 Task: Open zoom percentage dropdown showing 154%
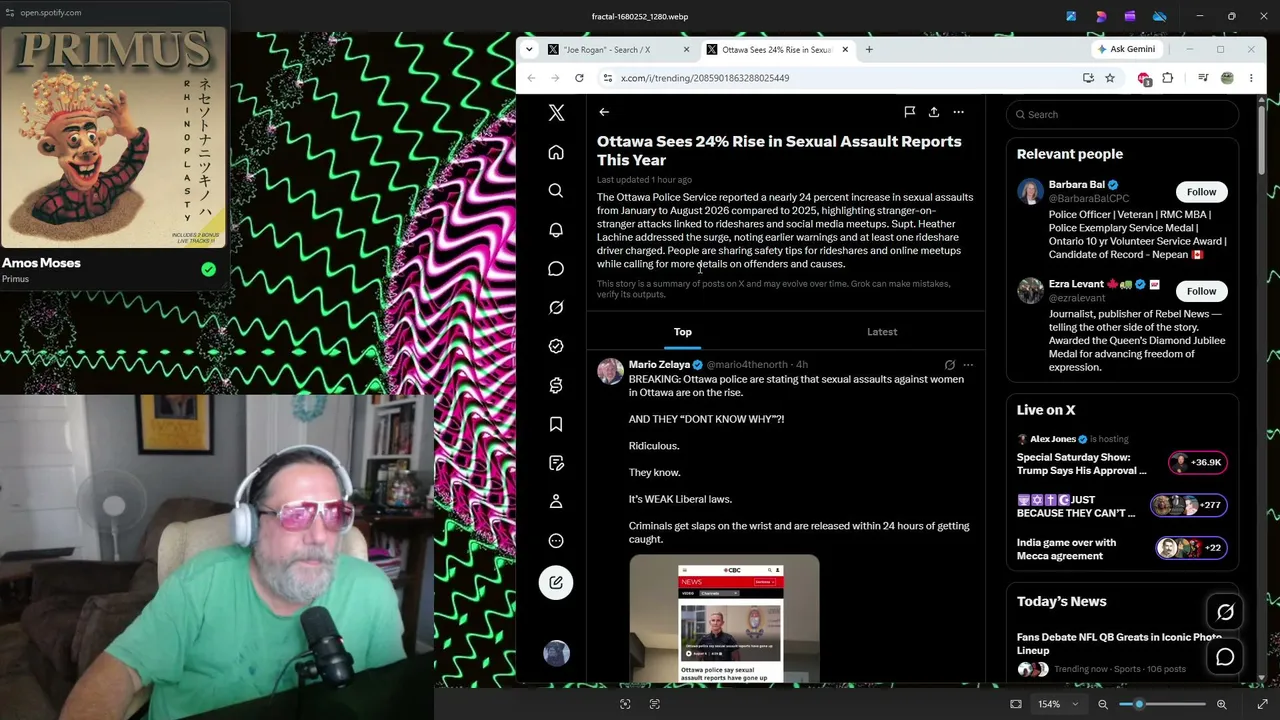(1058, 704)
